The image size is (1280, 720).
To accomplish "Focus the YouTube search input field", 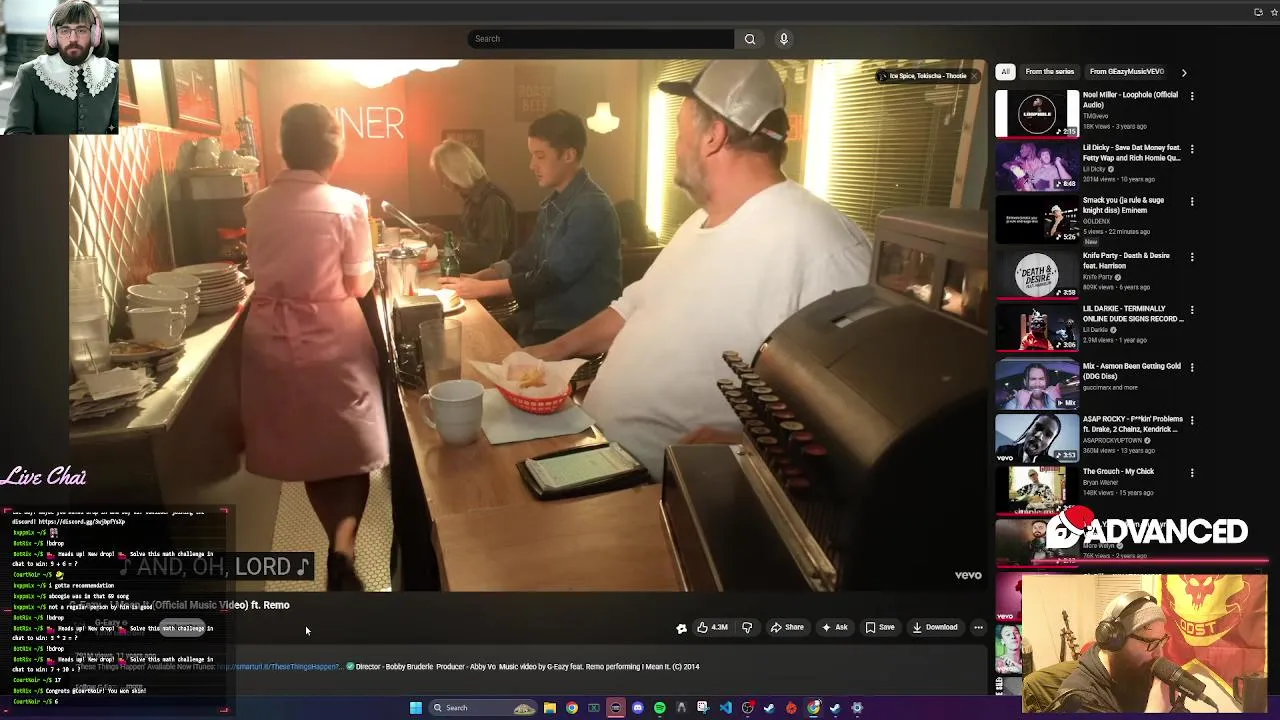I will (600, 39).
